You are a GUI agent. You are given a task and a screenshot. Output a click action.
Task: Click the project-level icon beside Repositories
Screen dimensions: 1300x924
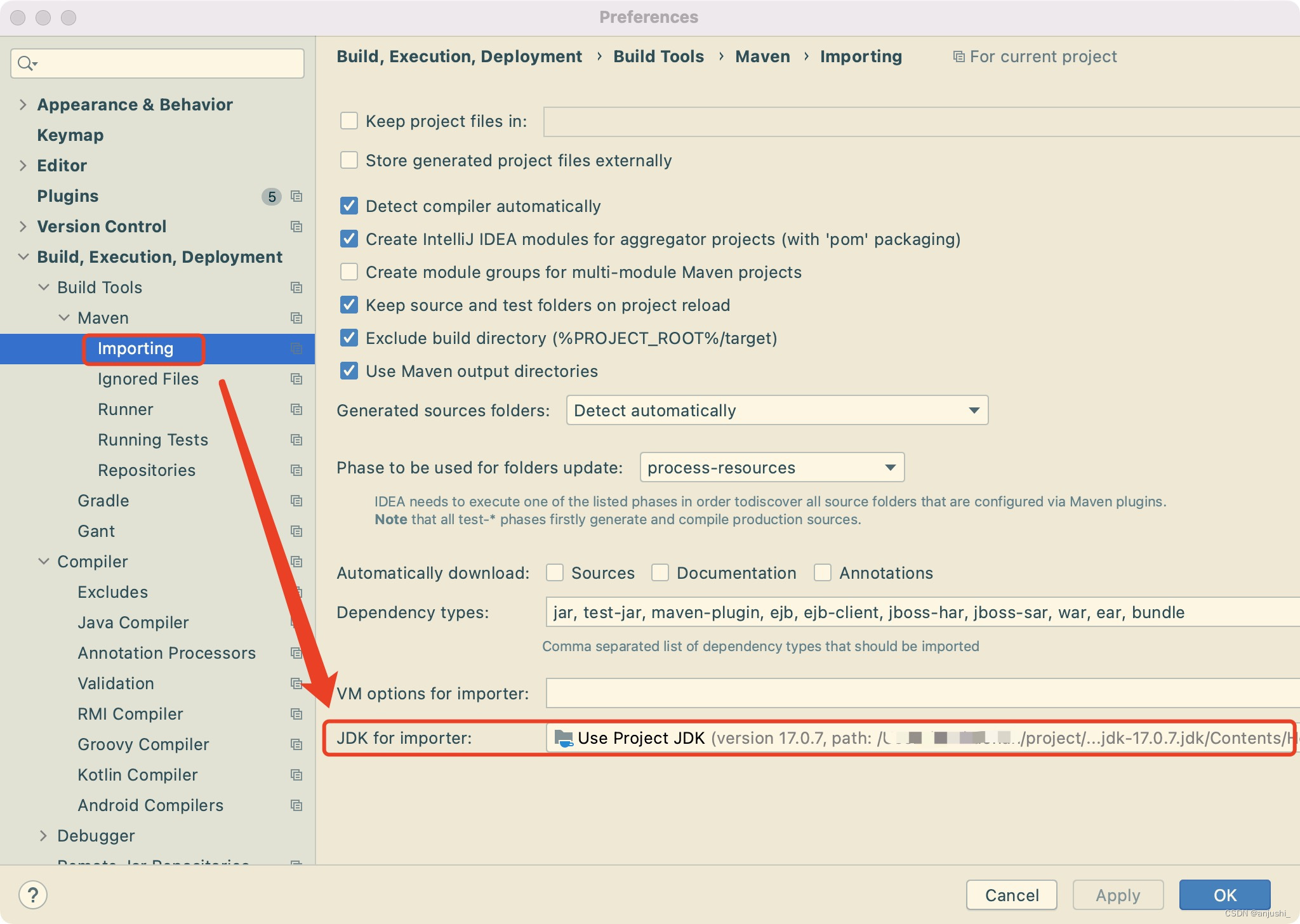coord(296,470)
